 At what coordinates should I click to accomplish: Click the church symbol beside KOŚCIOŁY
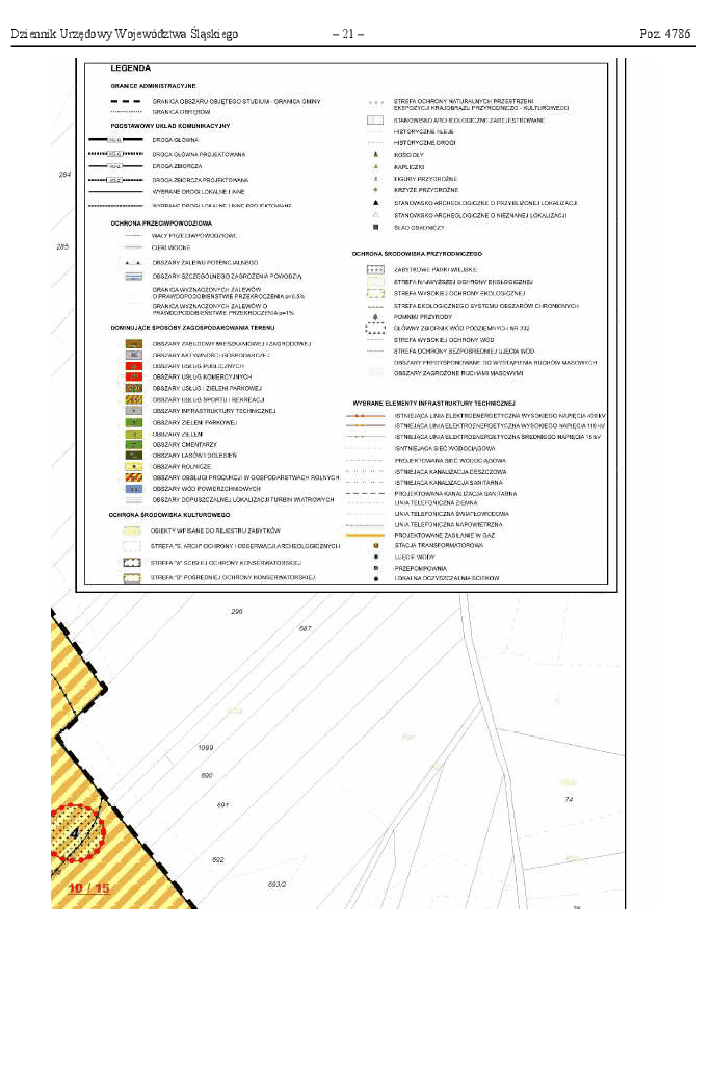pyautogui.click(x=376, y=155)
